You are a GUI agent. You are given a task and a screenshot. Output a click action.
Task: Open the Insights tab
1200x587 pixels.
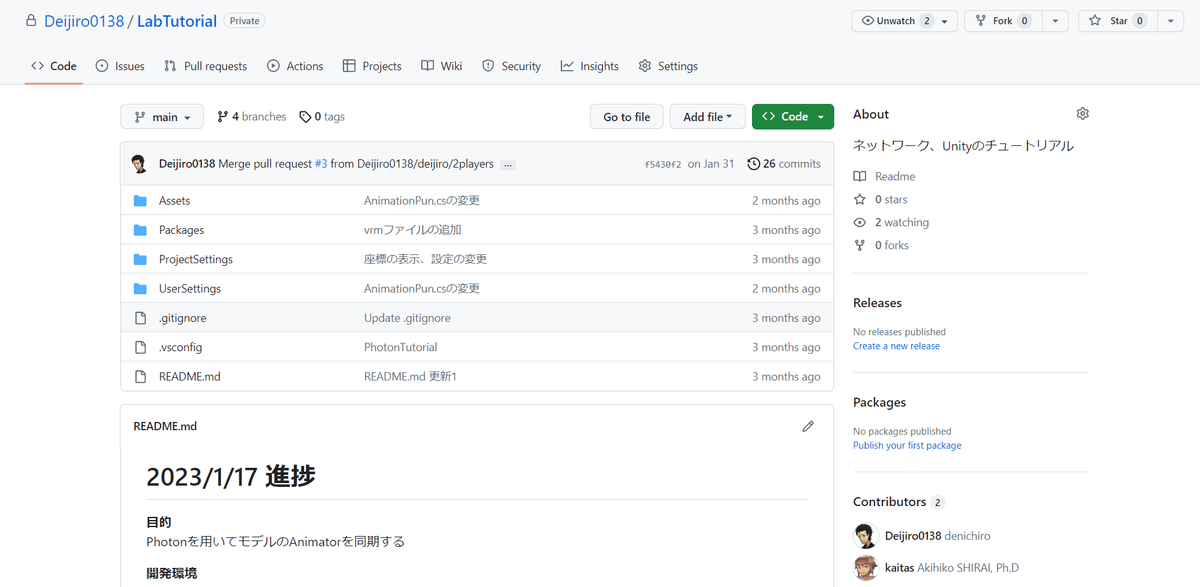(590, 66)
